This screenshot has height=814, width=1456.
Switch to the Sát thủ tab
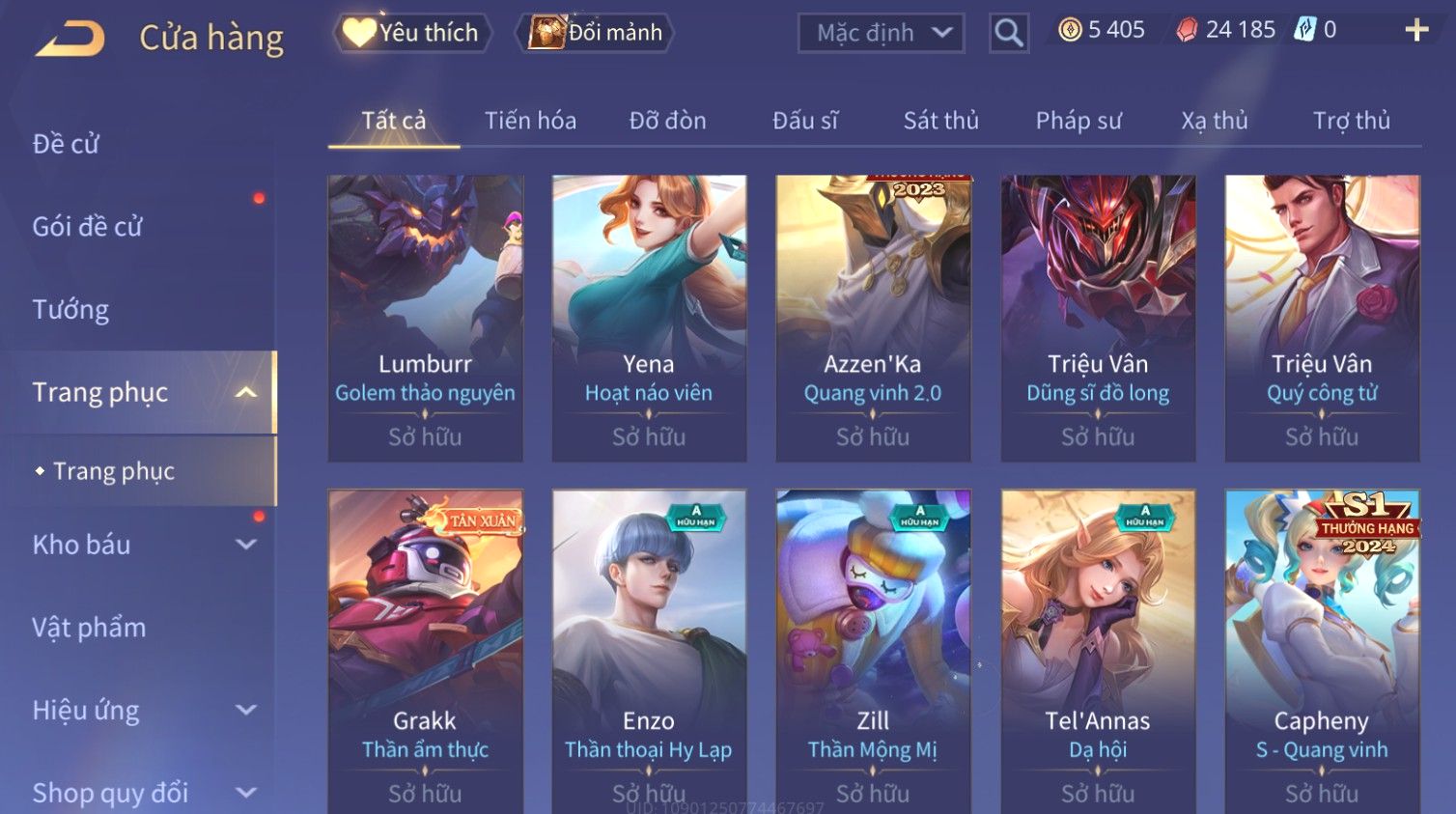coord(940,121)
